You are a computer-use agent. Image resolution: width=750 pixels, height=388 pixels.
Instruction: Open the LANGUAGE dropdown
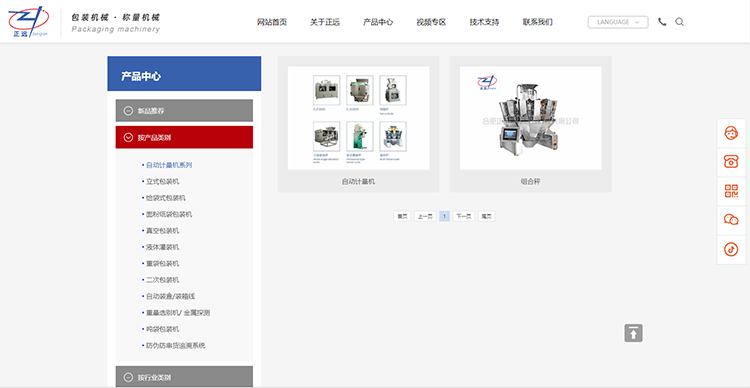(x=618, y=22)
